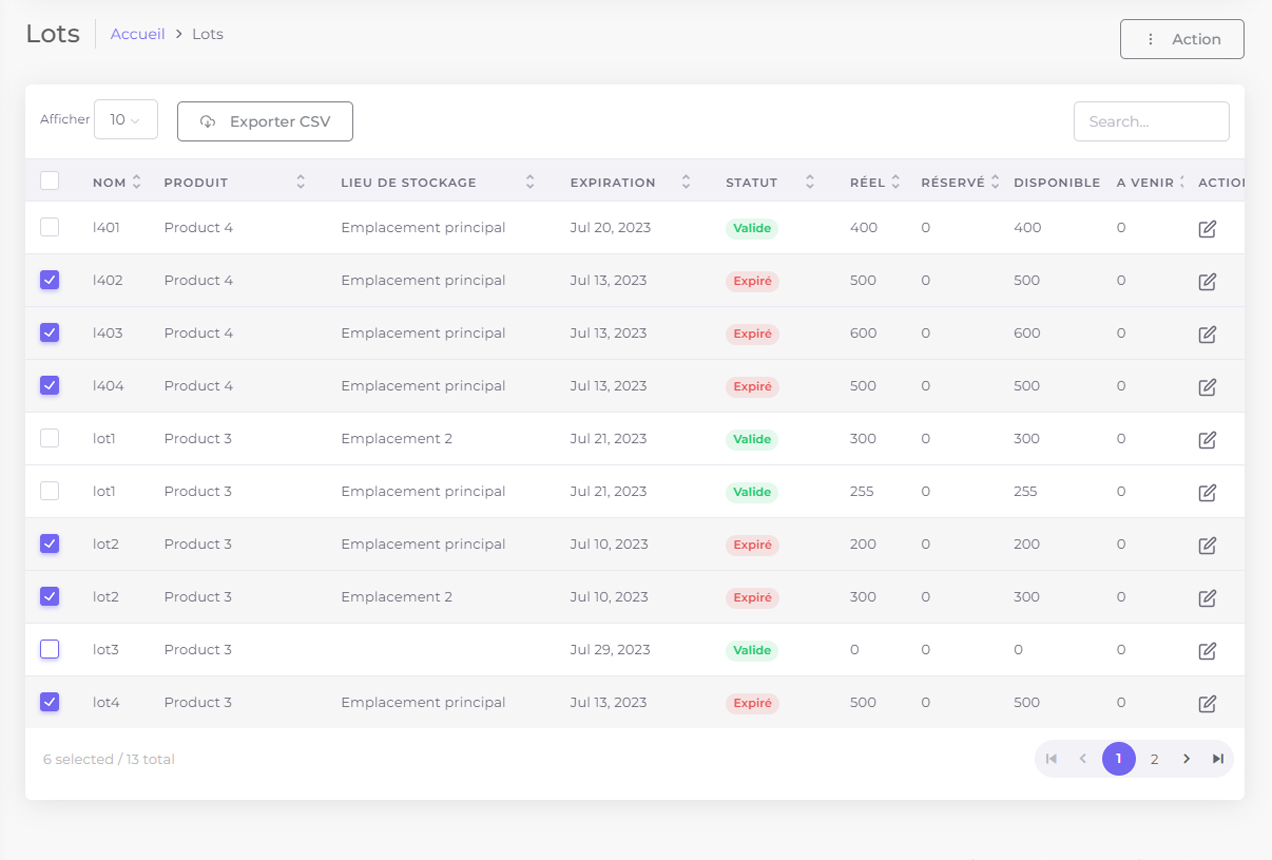Edit lot2 with real quantity 200
The width and height of the screenshot is (1272, 860).
(1207, 545)
